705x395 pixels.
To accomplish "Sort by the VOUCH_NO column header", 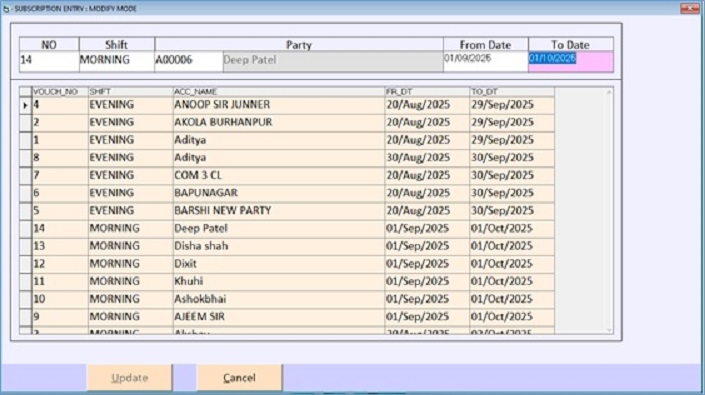I will [60, 92].
